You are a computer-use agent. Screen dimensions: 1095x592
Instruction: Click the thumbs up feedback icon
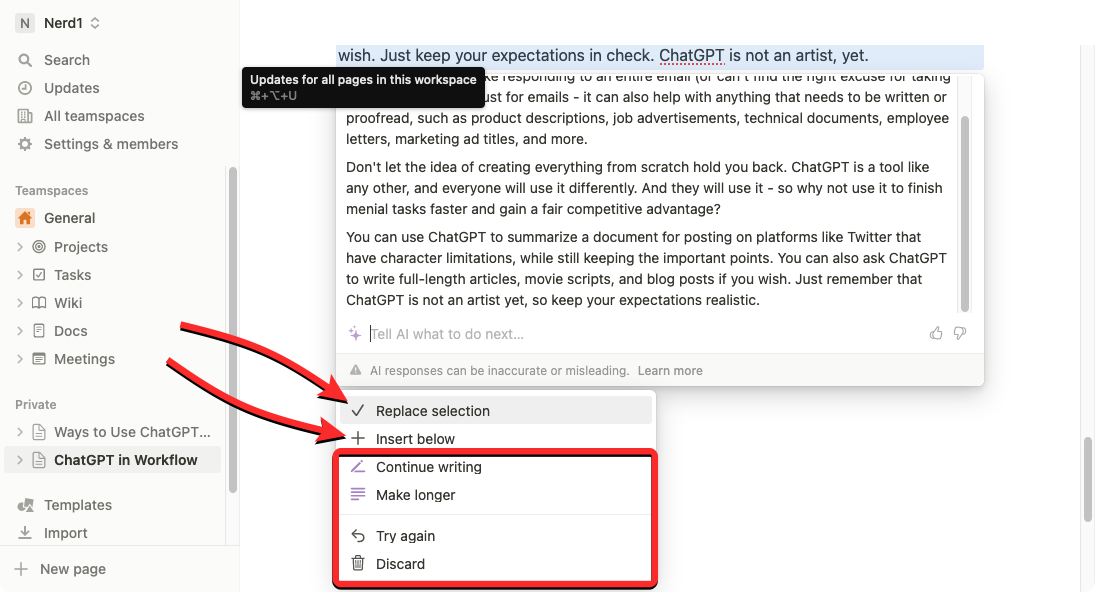point(936,333)
